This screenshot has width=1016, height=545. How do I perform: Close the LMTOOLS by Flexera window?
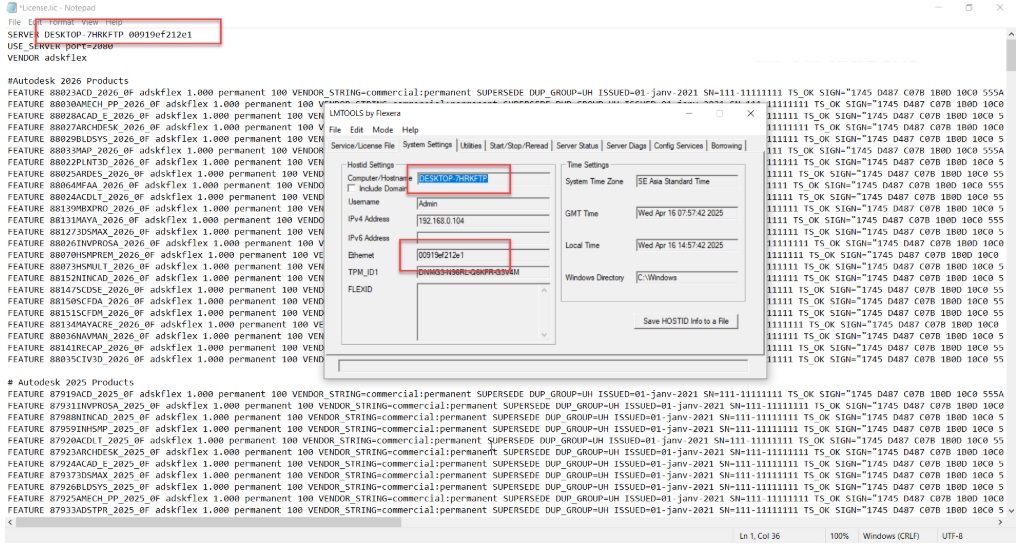pos(751,113)
